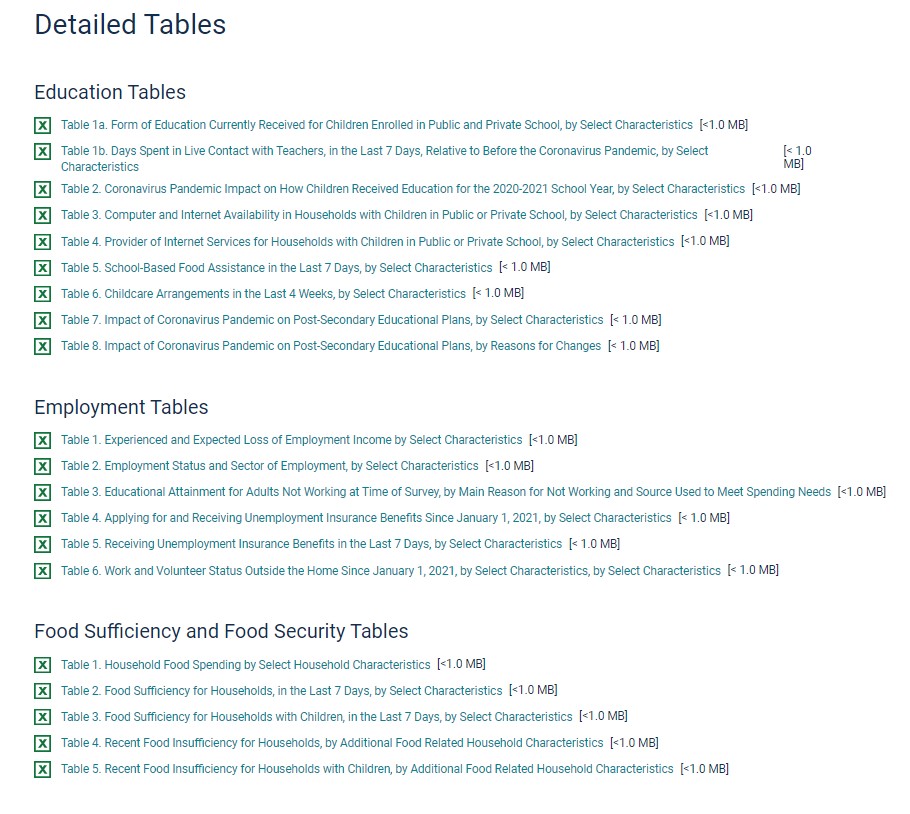Screen dimensions: 910x814
Task: Click Excel icon beside Work and Volunteer Status
Action: coord(43,571)
